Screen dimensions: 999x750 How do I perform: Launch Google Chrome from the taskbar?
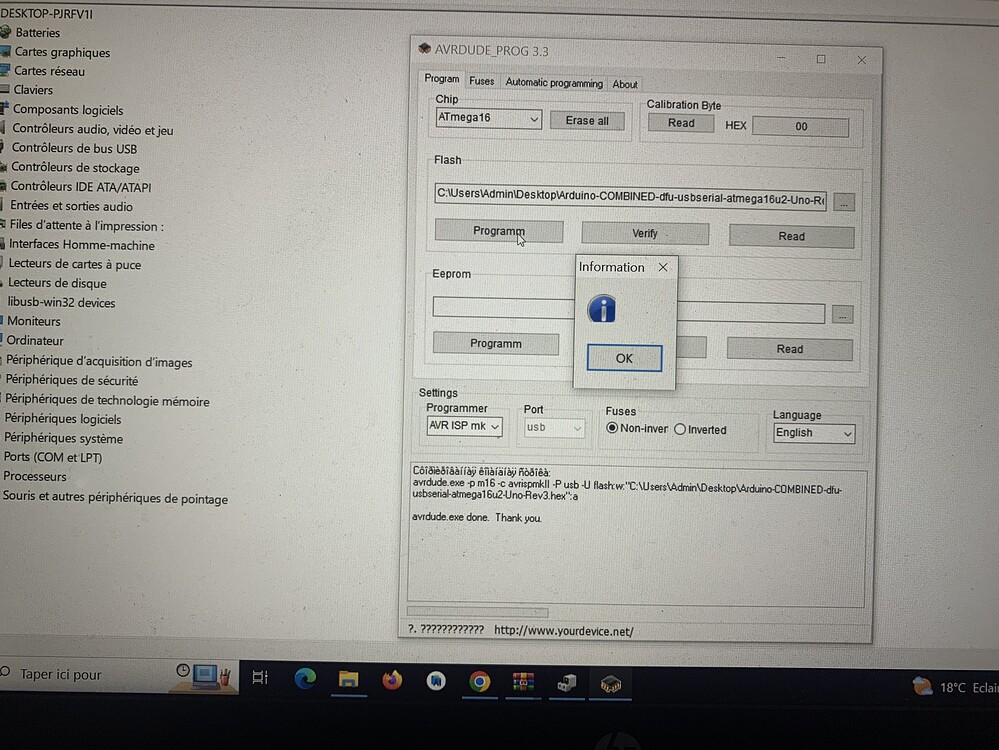[480, 682]
